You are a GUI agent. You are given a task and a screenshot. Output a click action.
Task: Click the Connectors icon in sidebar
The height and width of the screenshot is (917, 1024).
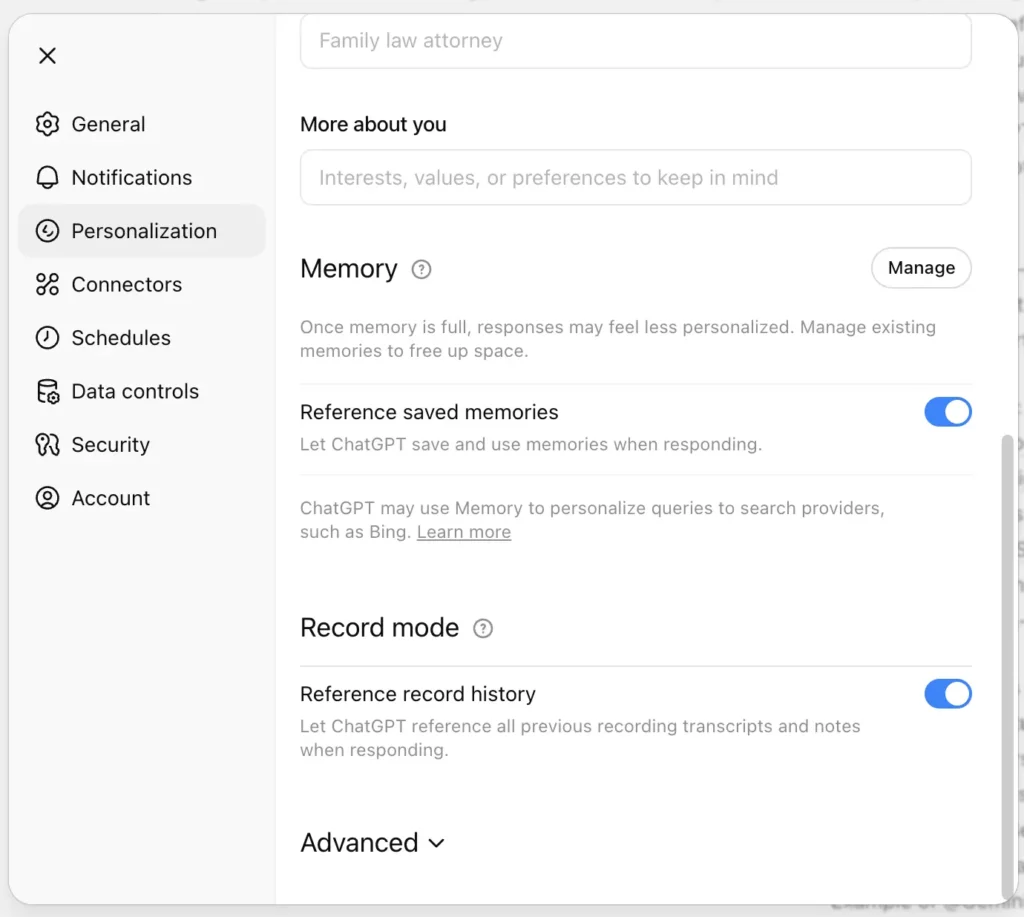tap(47, 285)
